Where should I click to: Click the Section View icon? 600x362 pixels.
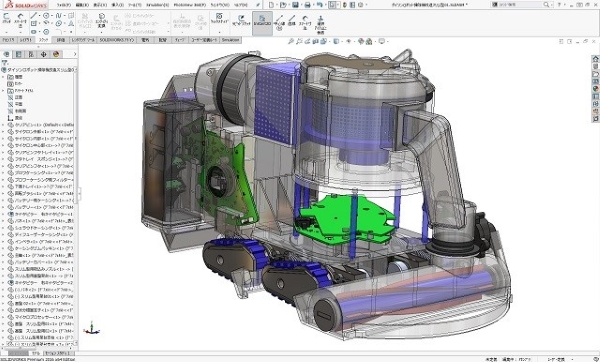click(x=315, y=41)
